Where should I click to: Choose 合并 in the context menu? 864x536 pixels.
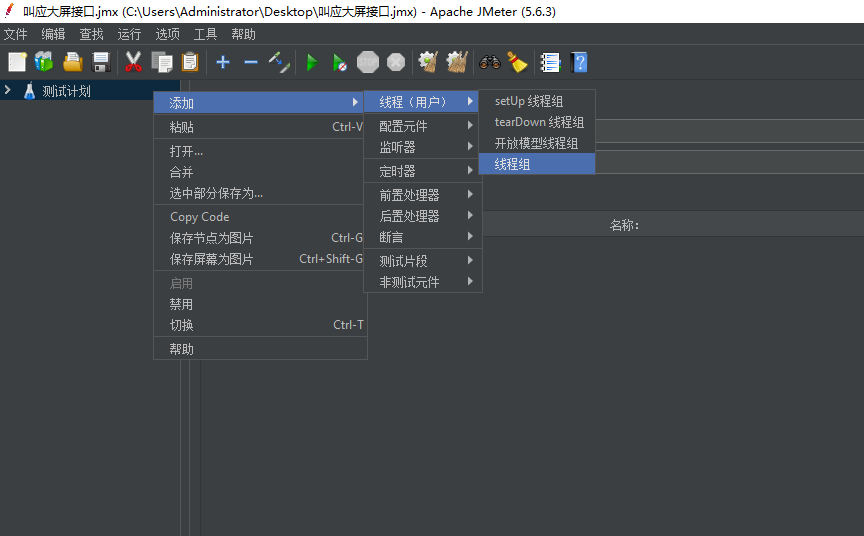pyautogui.click(x=259, y=172)
